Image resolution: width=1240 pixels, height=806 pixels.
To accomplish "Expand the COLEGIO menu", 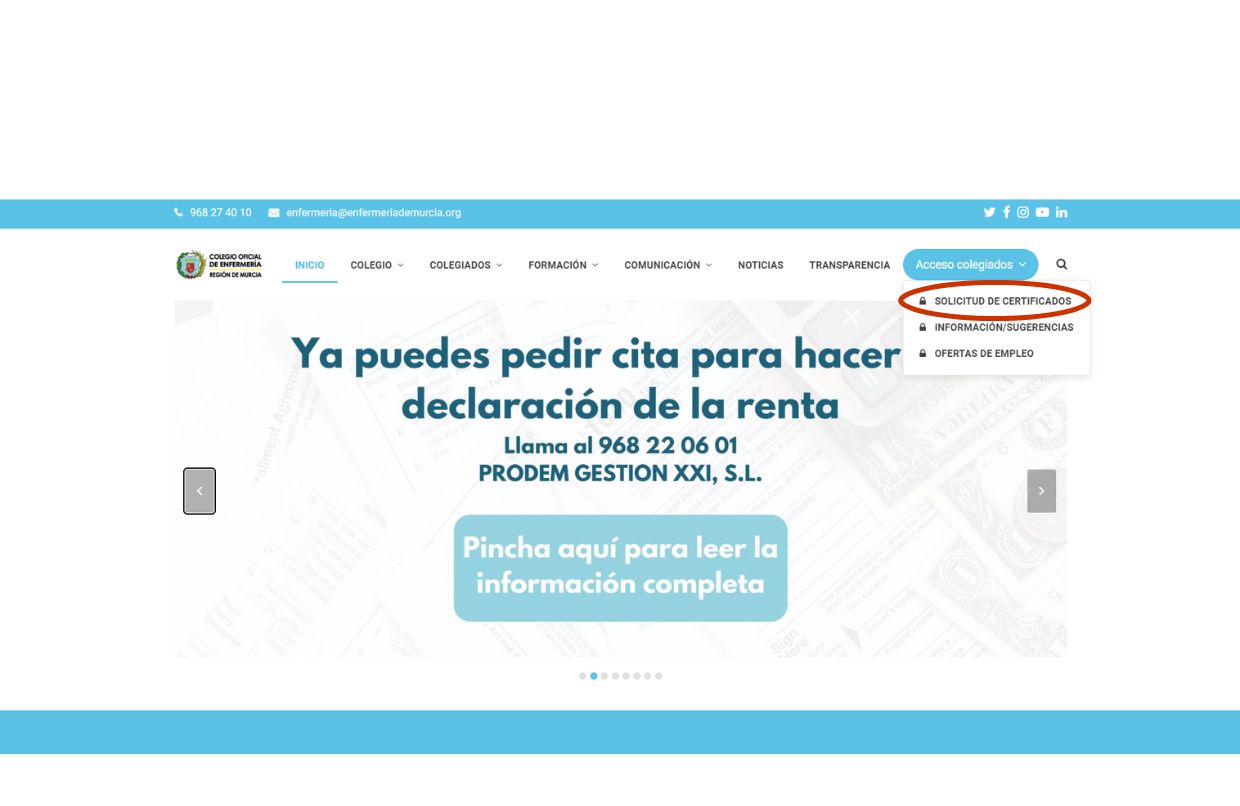I will 377,265.
